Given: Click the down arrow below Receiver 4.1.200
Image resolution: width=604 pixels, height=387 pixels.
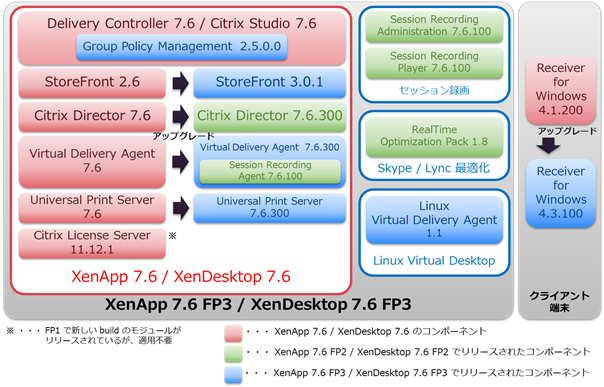Looking at the screenshot, I should (549, 146).
